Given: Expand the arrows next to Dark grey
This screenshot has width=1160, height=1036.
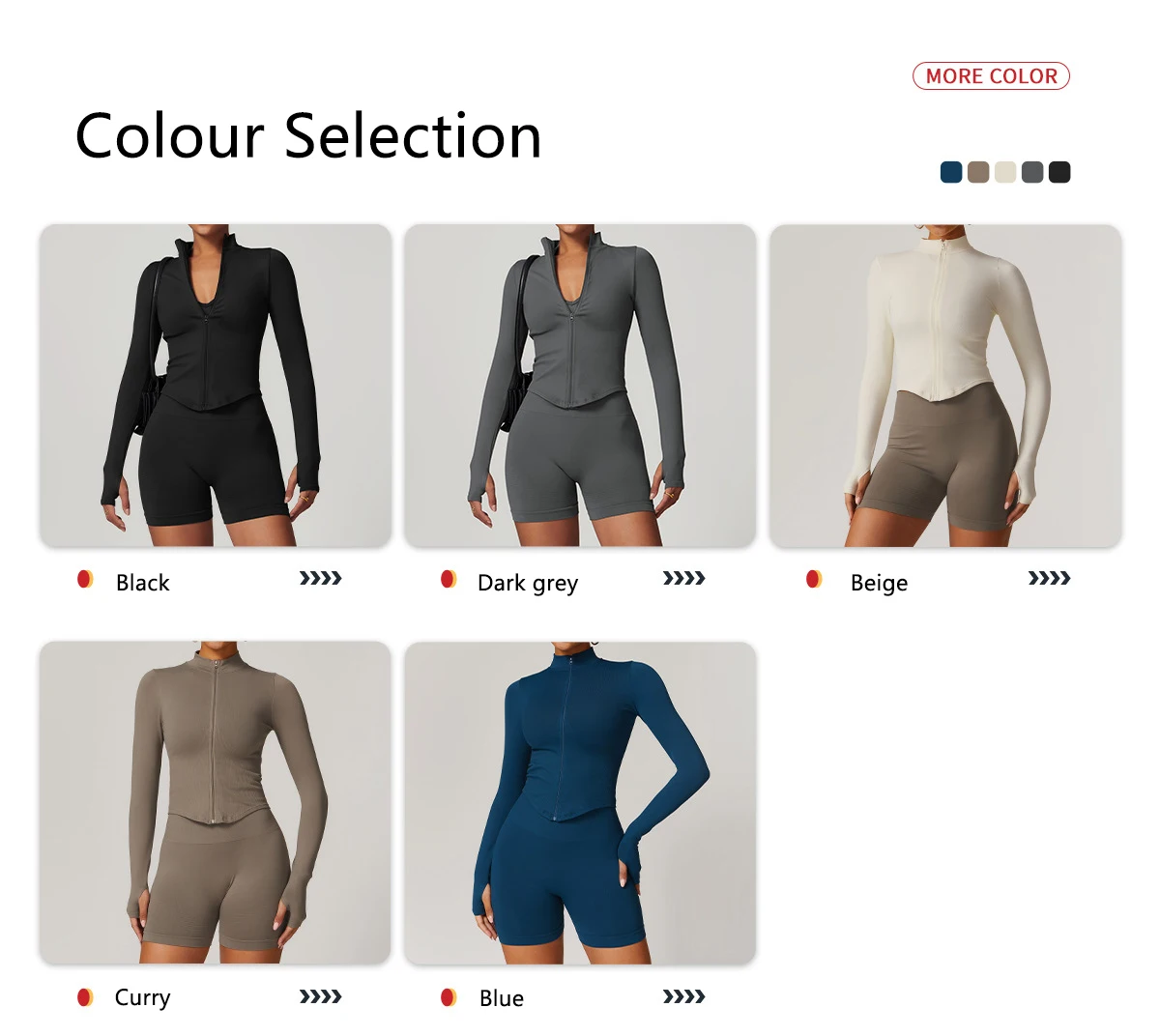Looking at the screenshot, I should click(683, 579).
